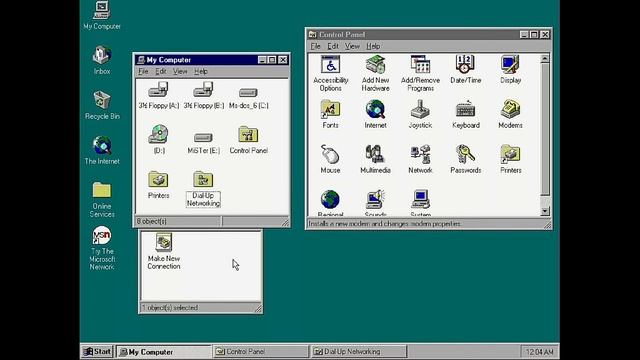Screen dimensions: 640x360
Task: Click "Installs a new modem" status bar text
Action: coord(384,224)
